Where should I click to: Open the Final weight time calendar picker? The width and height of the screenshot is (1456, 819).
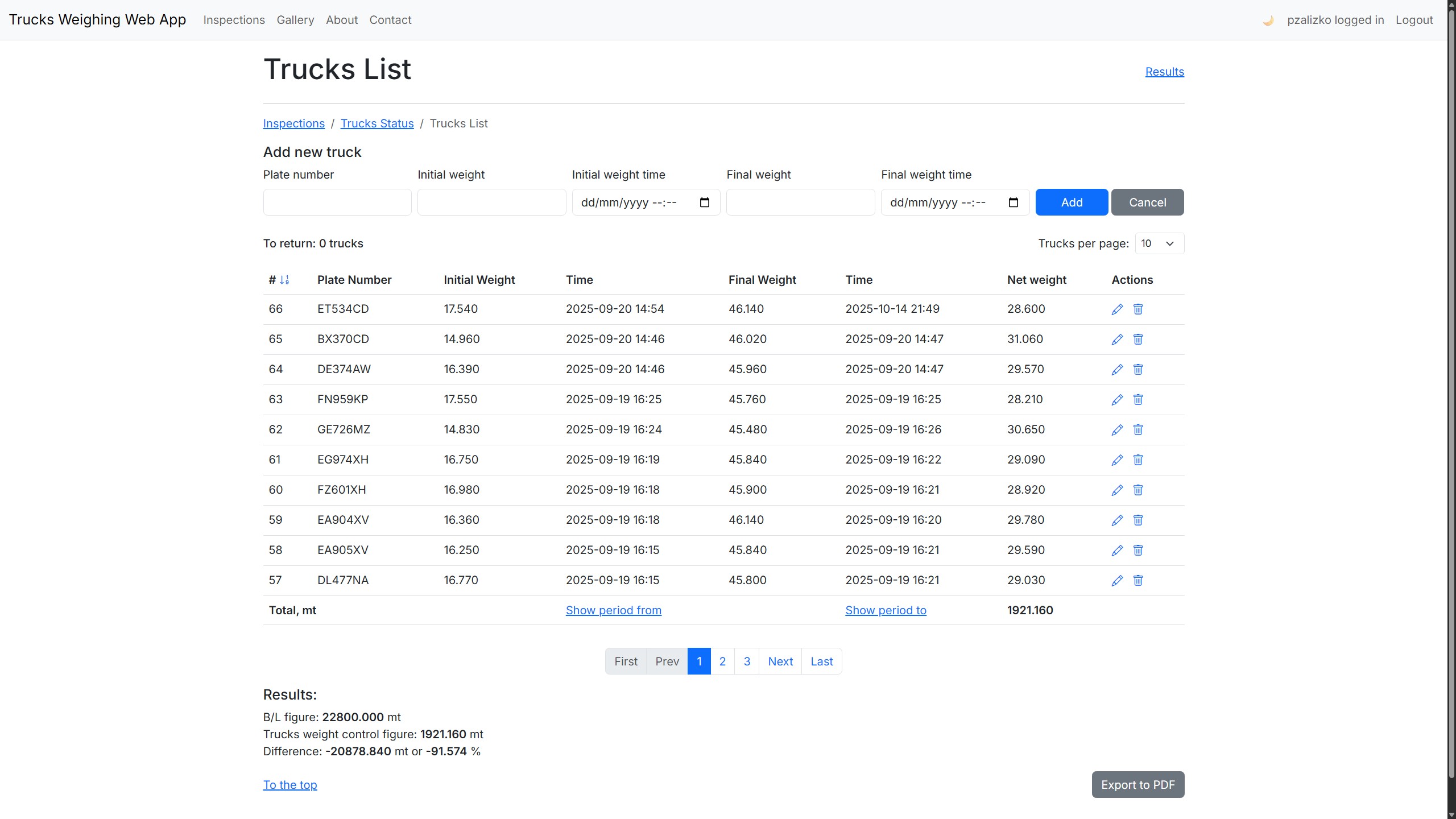(x=1013, y=202)
